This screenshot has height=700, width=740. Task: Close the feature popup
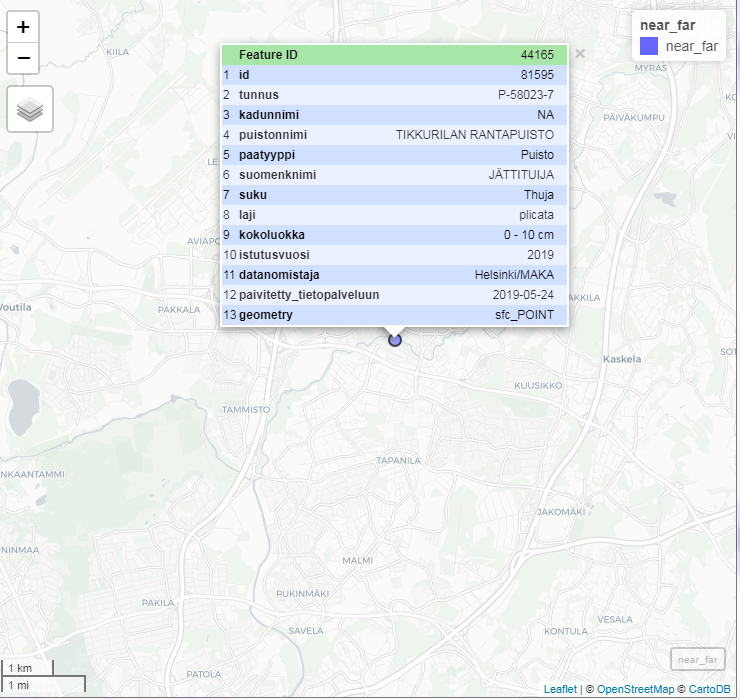tap(579, 54)
